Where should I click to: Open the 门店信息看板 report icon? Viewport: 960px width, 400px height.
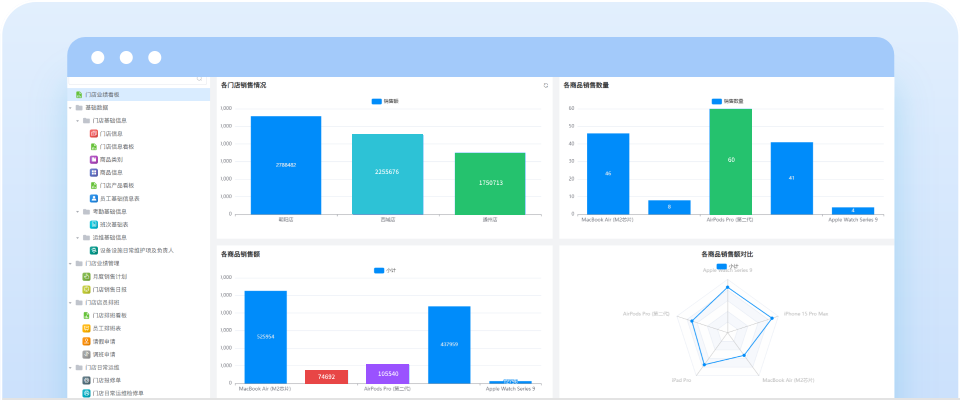[94, 146]
